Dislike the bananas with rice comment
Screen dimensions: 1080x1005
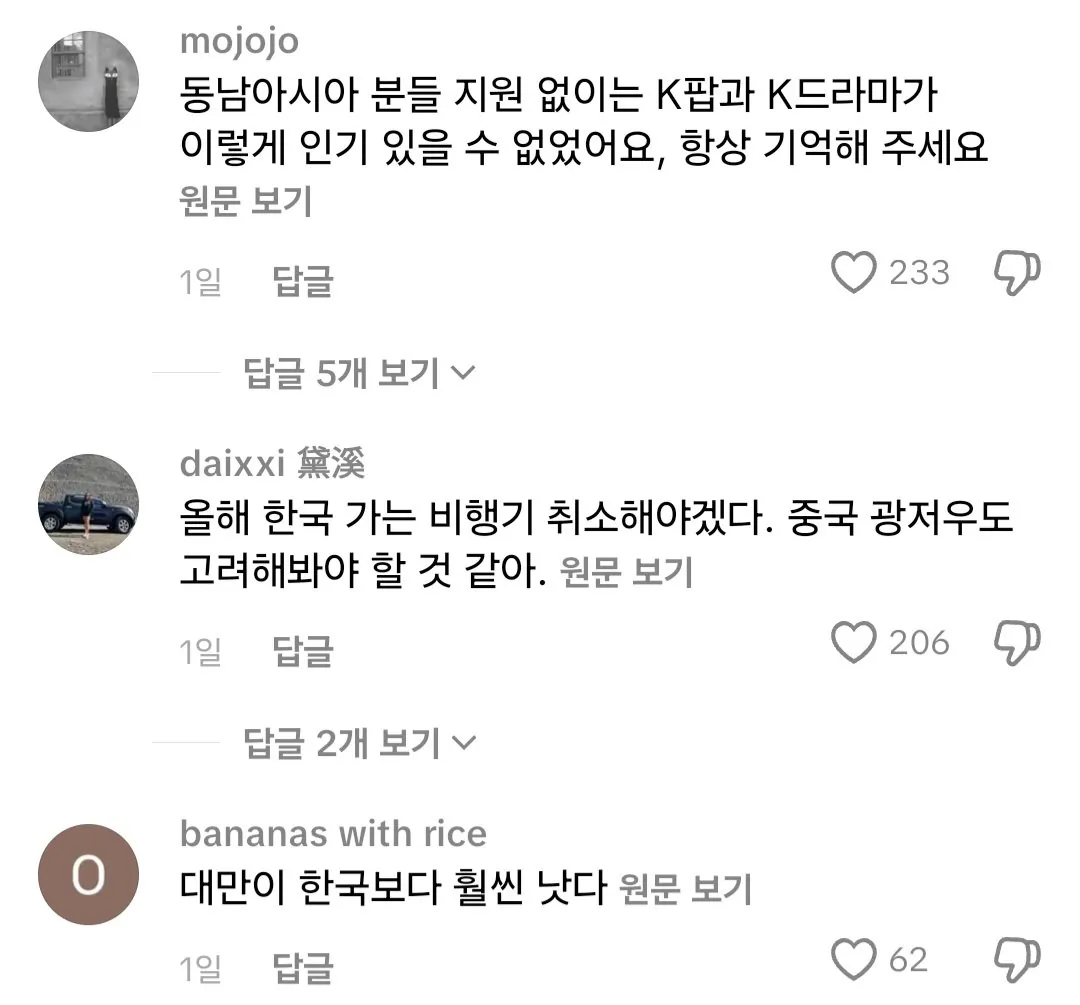1018,961
